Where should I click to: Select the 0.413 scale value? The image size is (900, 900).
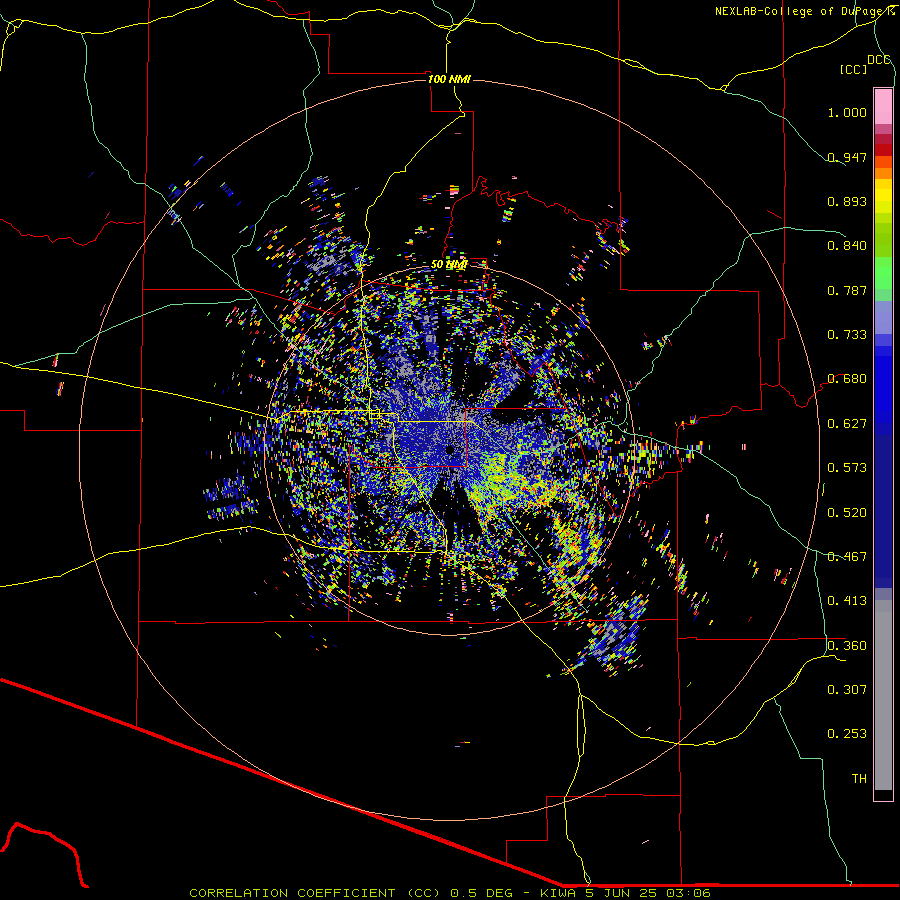pyautogui.click(x=847, y=601)
